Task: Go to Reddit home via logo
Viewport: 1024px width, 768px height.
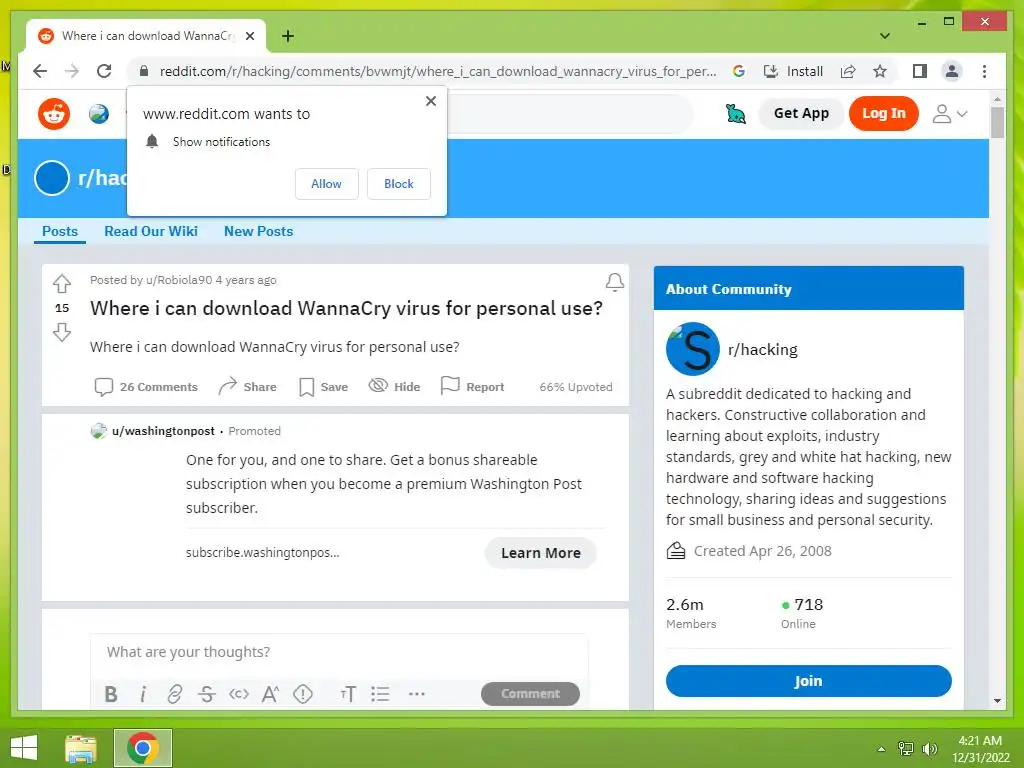Action: pos(54,114)
